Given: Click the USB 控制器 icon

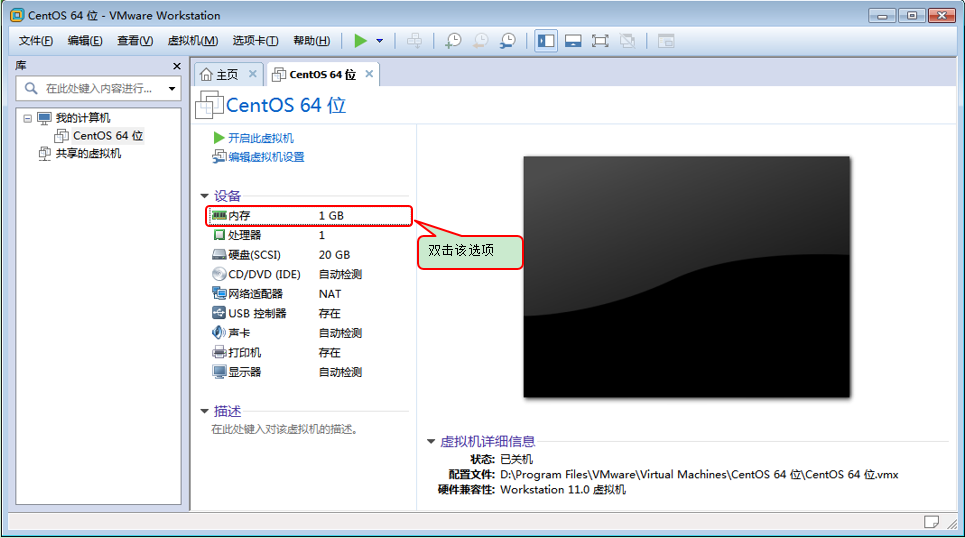Looking at the screenshot, I should point(219,313).
